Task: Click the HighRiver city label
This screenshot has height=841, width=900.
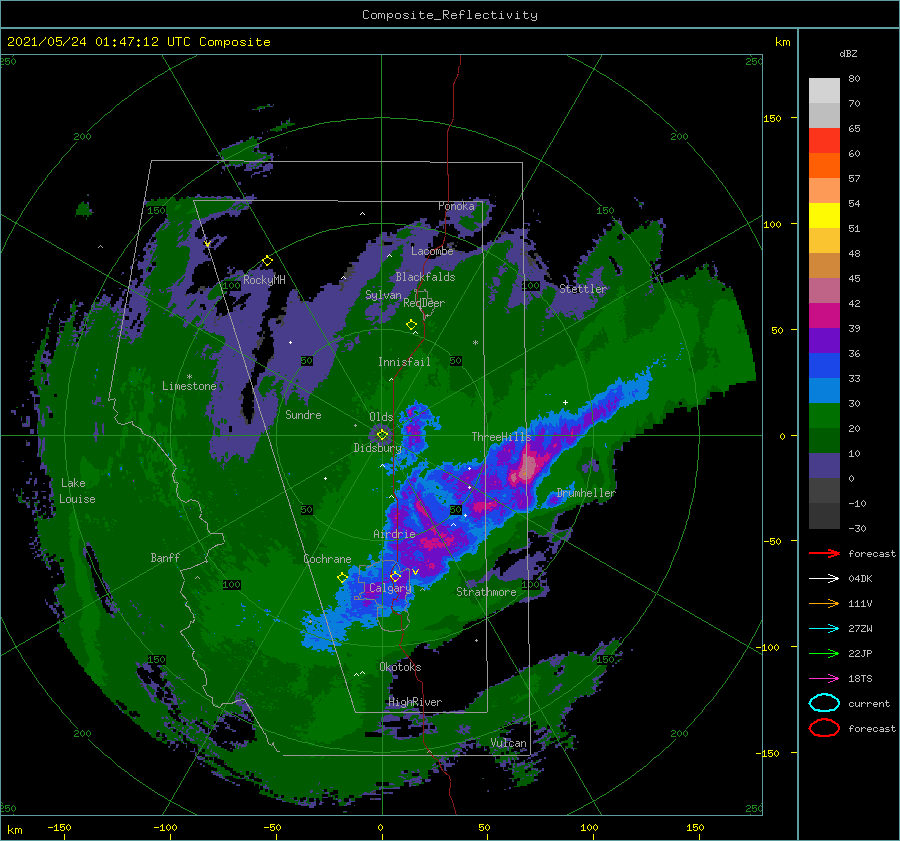Action: [415, 702]
